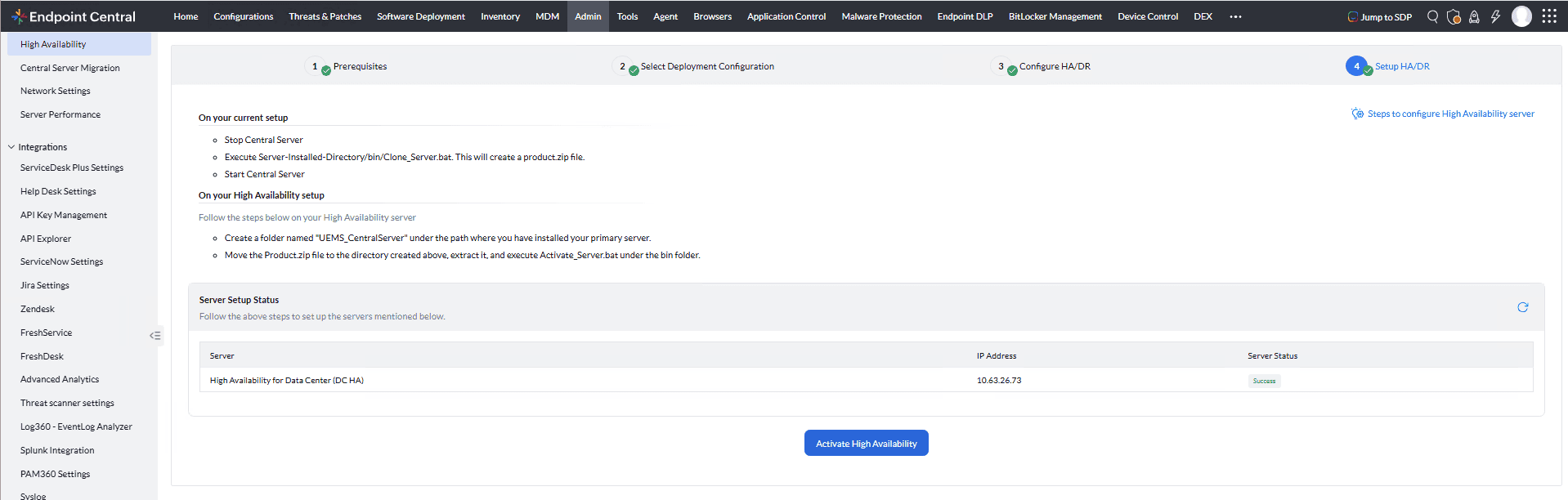The image size is (1568, 500).
Task: Select step 3 Configure HA/DR
Action: [1042, 66]
